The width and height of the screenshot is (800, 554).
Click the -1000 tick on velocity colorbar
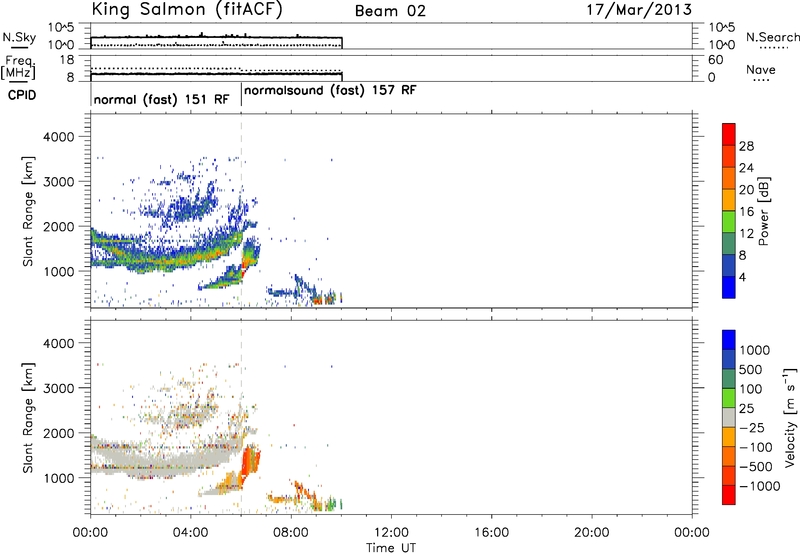click(760, 486)
